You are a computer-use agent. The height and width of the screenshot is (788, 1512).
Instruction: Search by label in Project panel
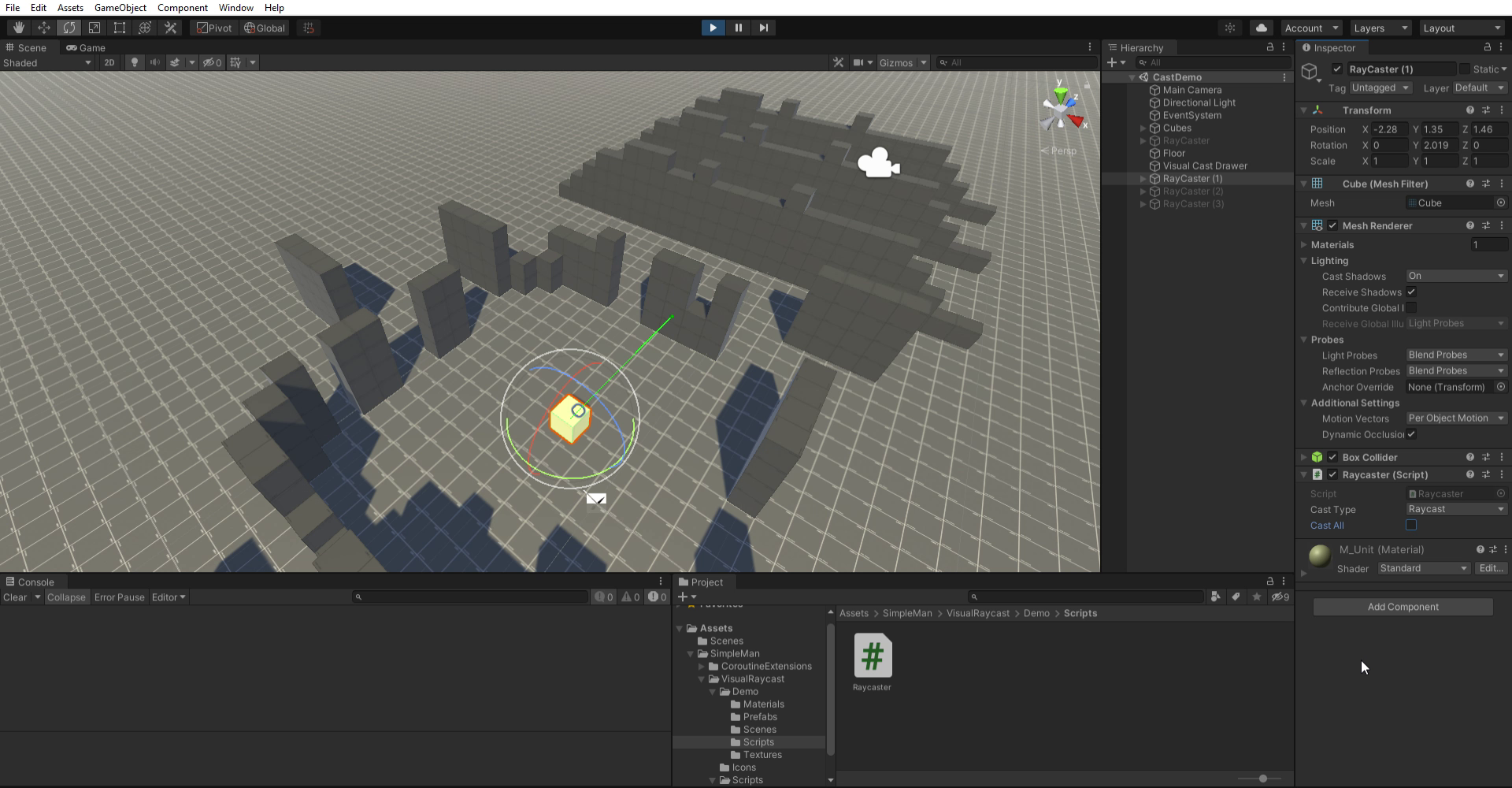point(1236,597)
